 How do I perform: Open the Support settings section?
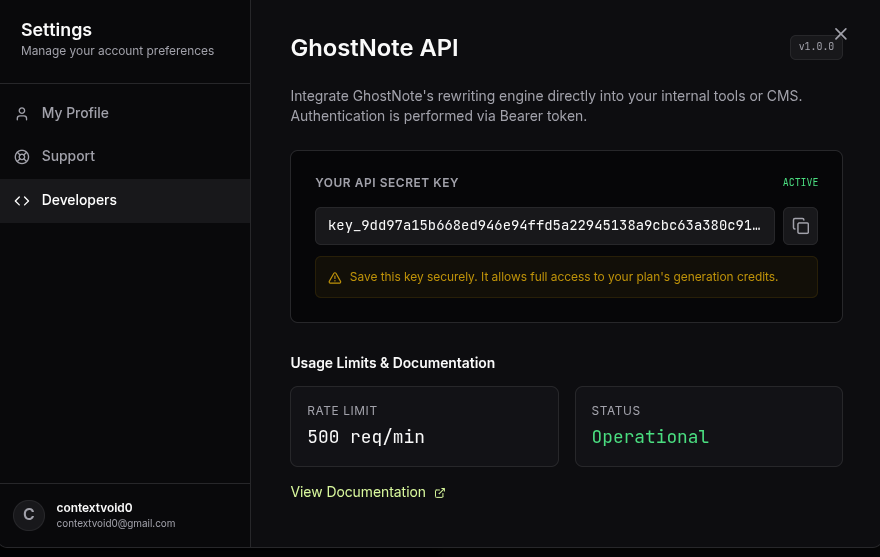125,157
